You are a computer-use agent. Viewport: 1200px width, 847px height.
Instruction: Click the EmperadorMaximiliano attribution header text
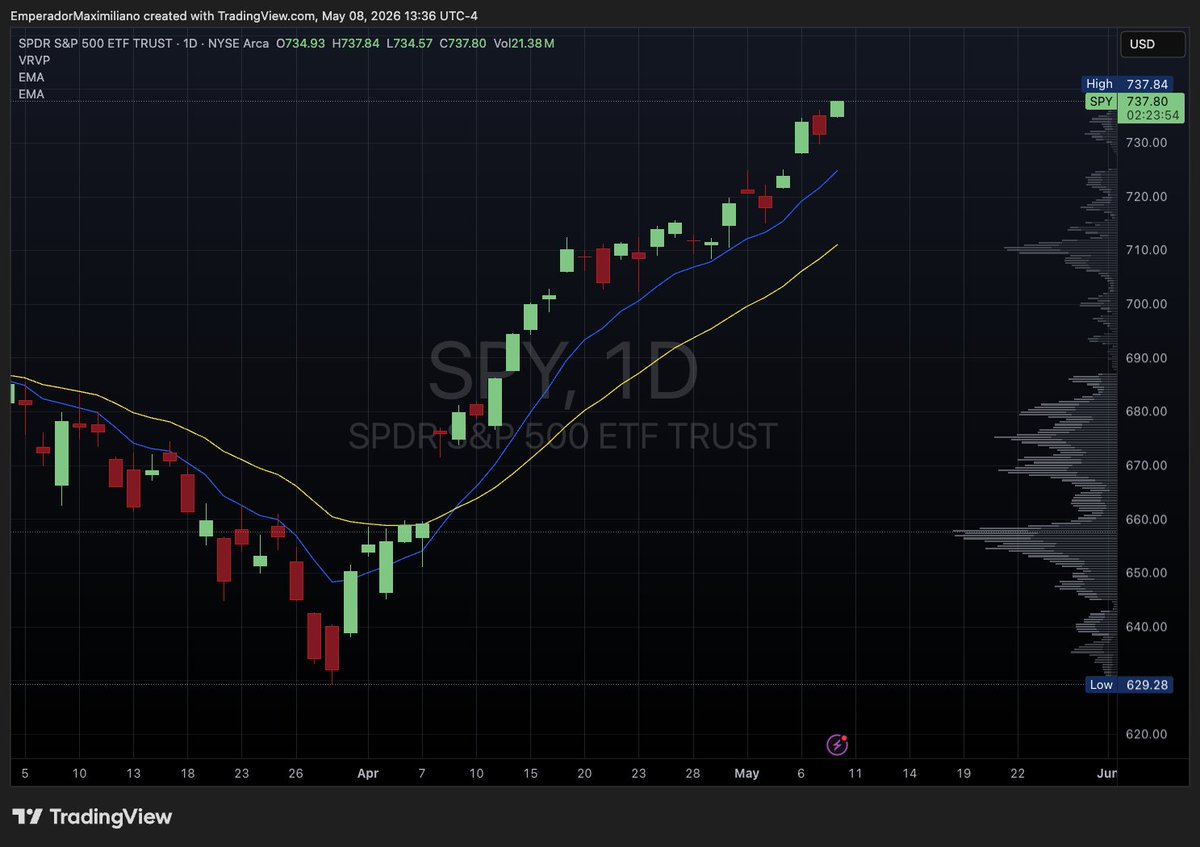click(x=245, y=15)
